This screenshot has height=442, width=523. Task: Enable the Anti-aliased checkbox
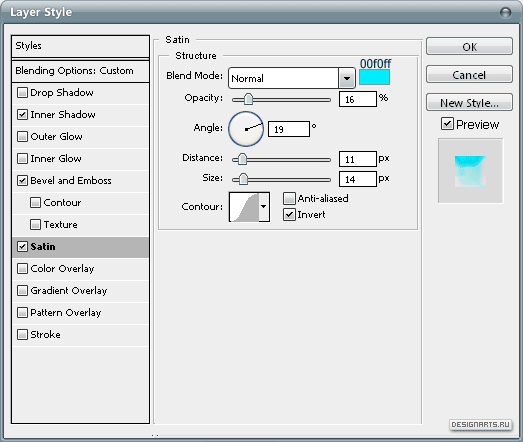[x=289, y=198]
